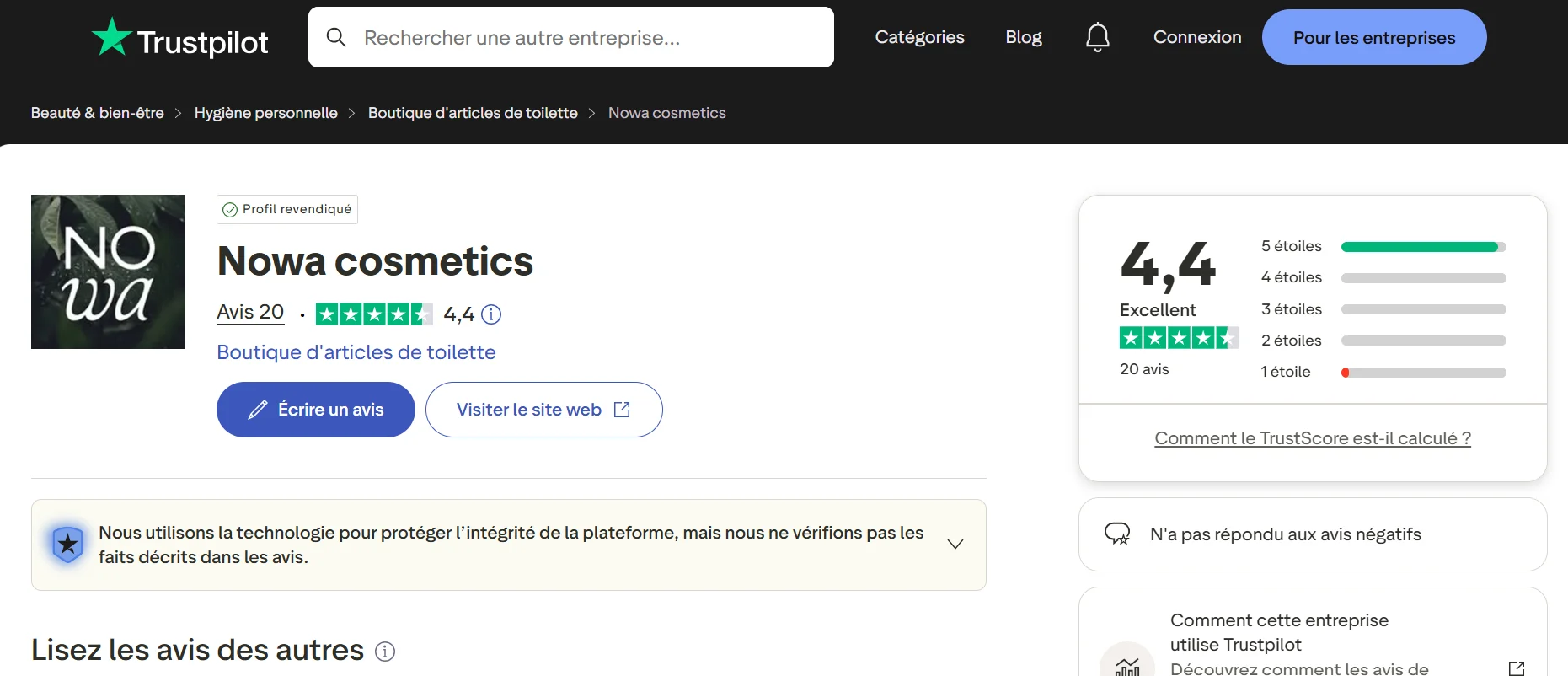
Task: Open the Catégories menu
Action: coord(919,37)
